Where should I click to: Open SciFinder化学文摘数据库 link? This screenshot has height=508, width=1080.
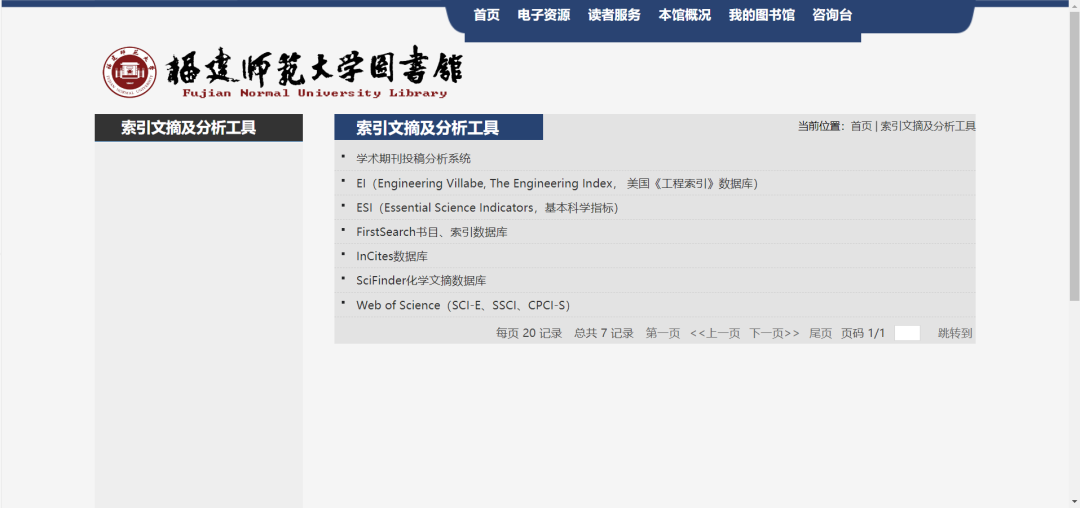tap(421, 281)
